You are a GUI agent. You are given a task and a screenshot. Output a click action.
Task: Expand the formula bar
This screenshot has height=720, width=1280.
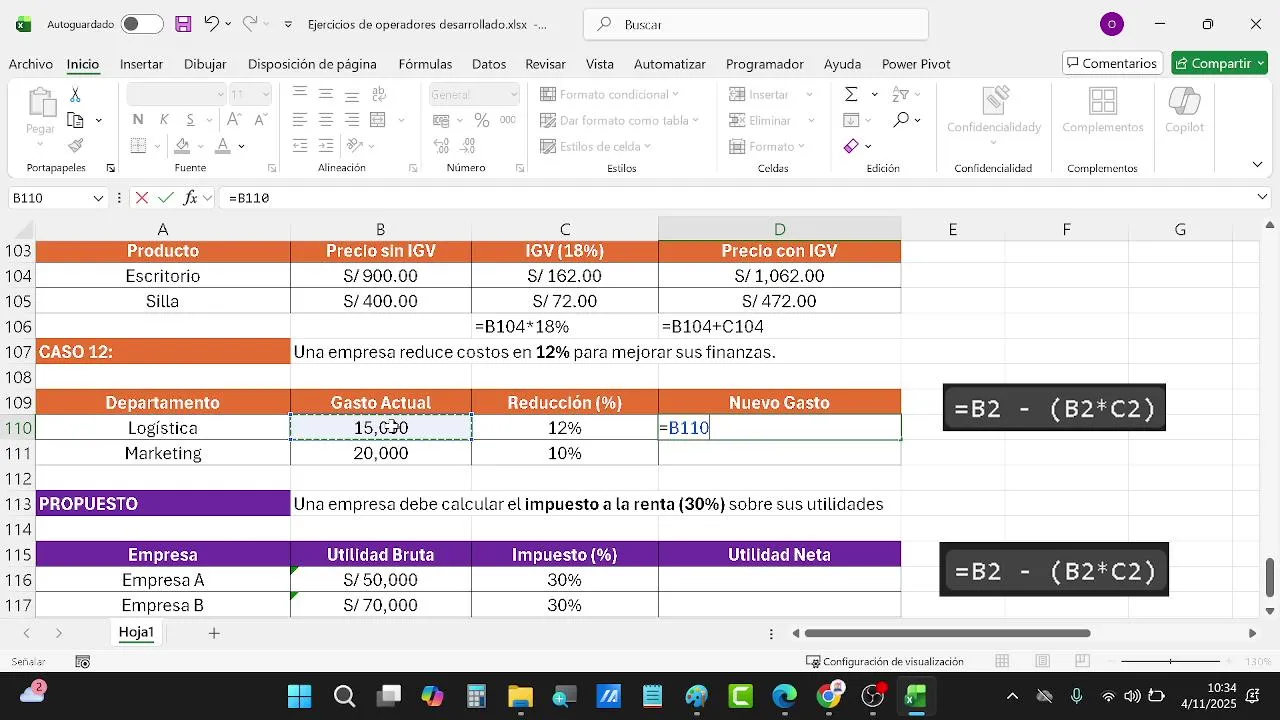tap(1262, 198)
